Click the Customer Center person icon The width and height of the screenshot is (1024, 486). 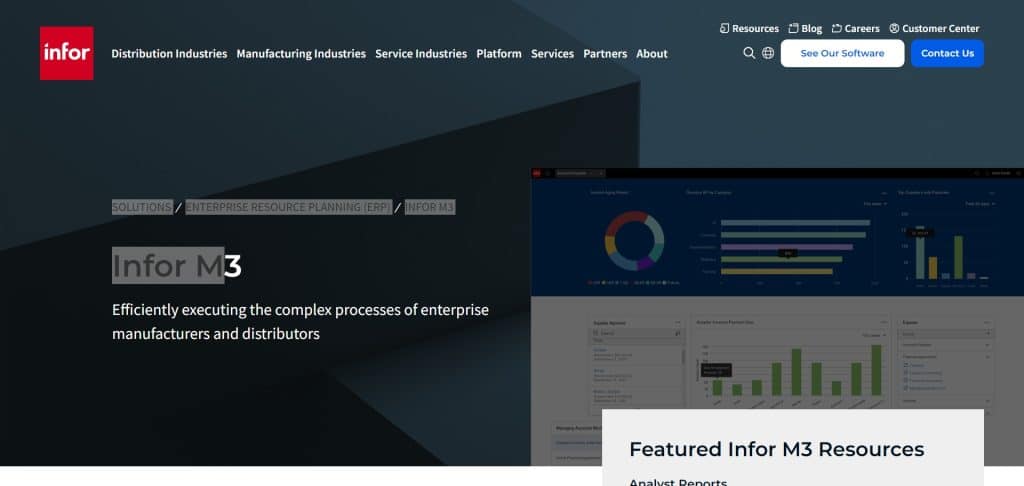(x=894, y=28)
